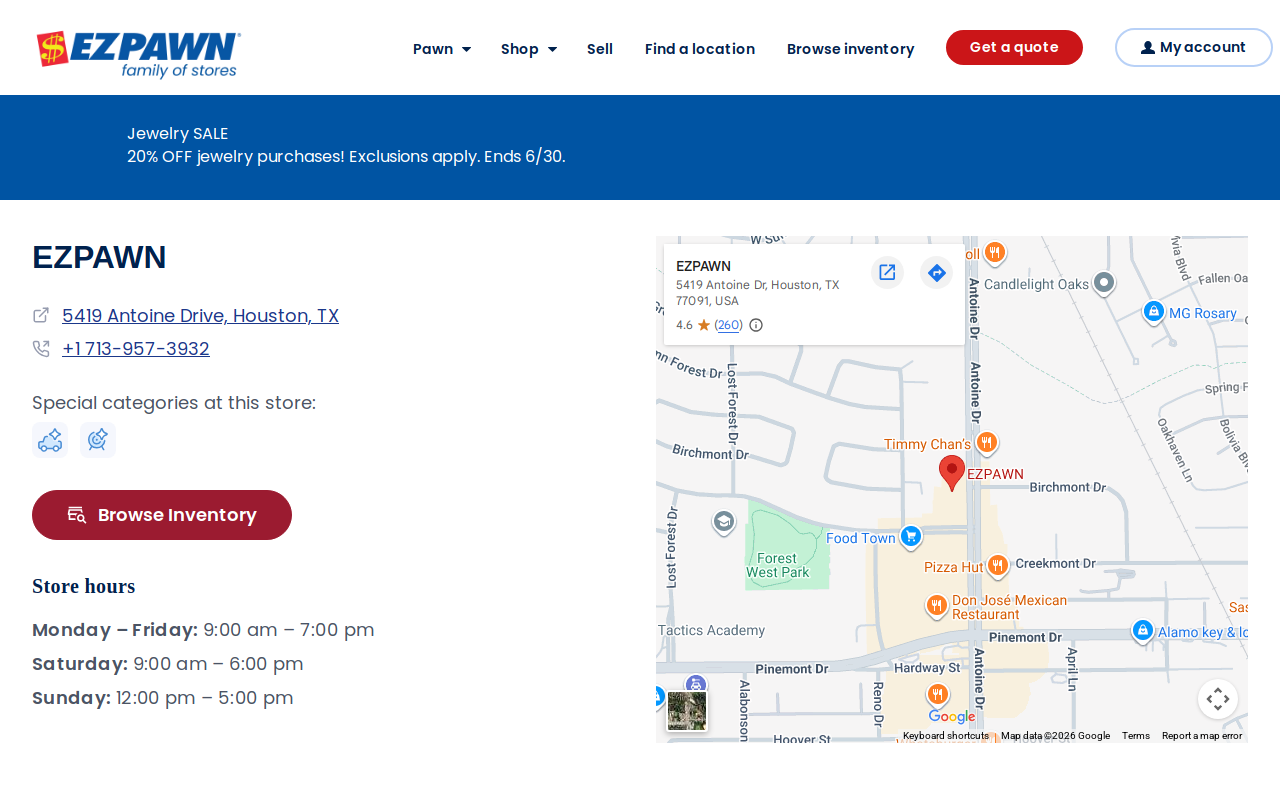
Task: Open larger map via external icon
Action: coord(887,272)
